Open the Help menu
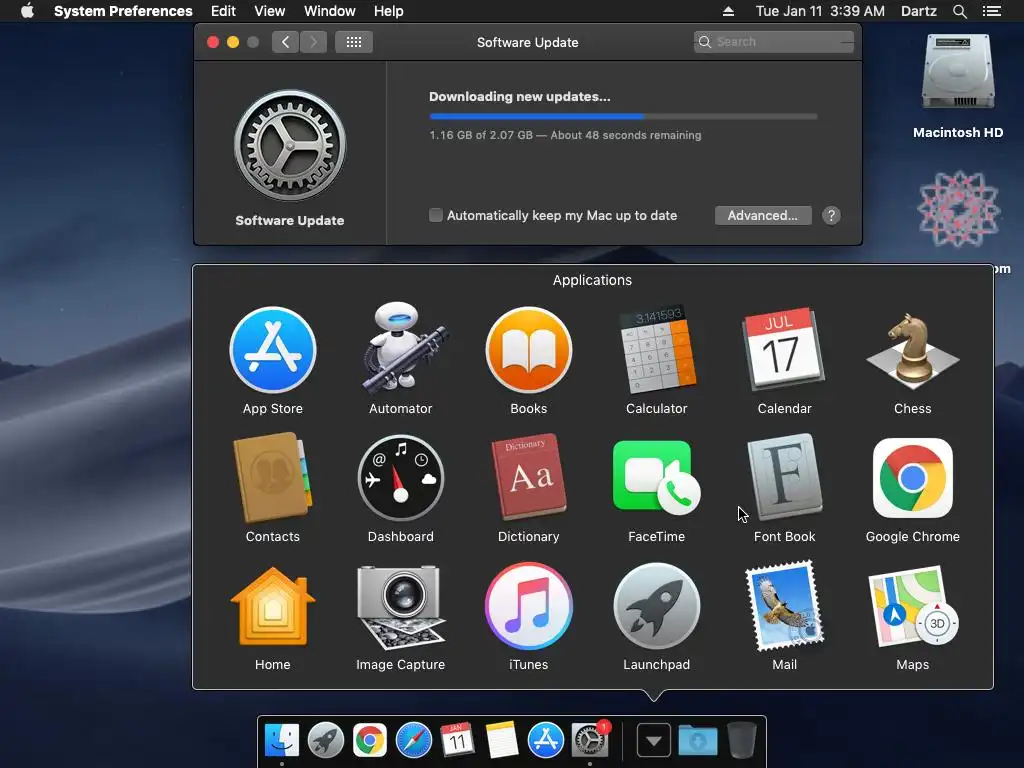 pos(389,11)
